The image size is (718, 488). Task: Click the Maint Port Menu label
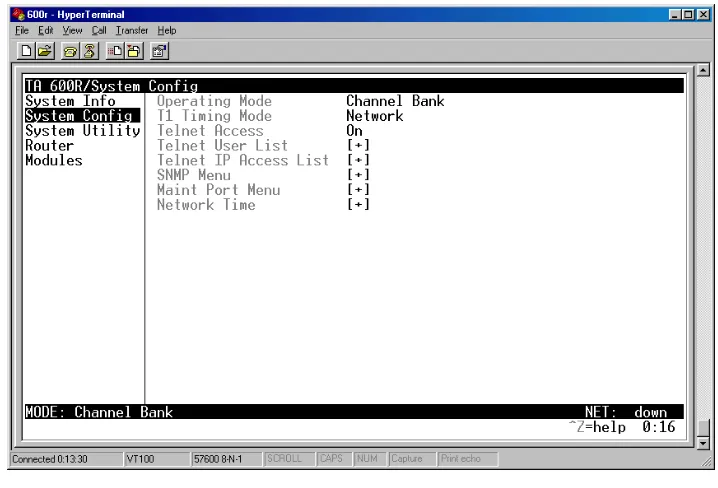(218, 190)
